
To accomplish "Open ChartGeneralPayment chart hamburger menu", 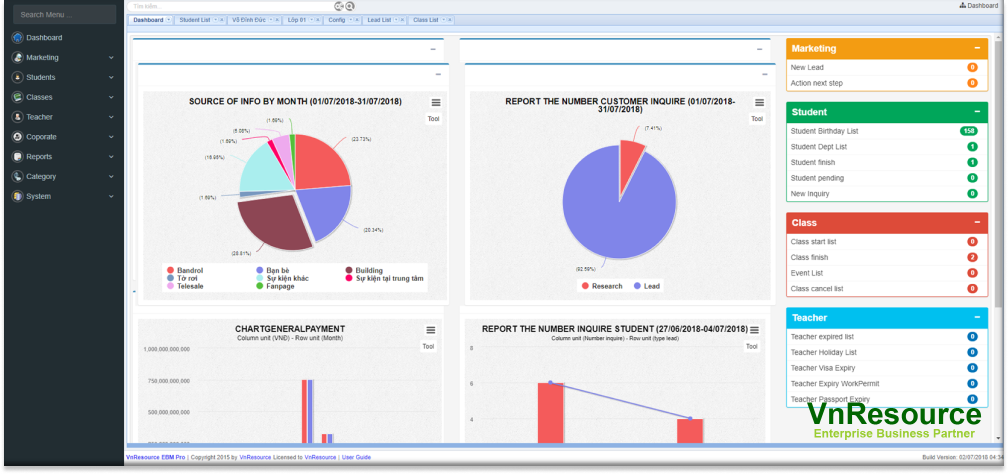I will [431, 330].
